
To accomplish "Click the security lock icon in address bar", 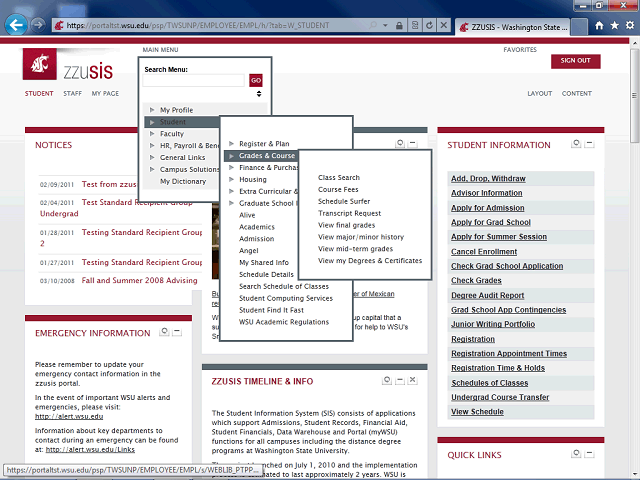I will click(x=399, y=26).
